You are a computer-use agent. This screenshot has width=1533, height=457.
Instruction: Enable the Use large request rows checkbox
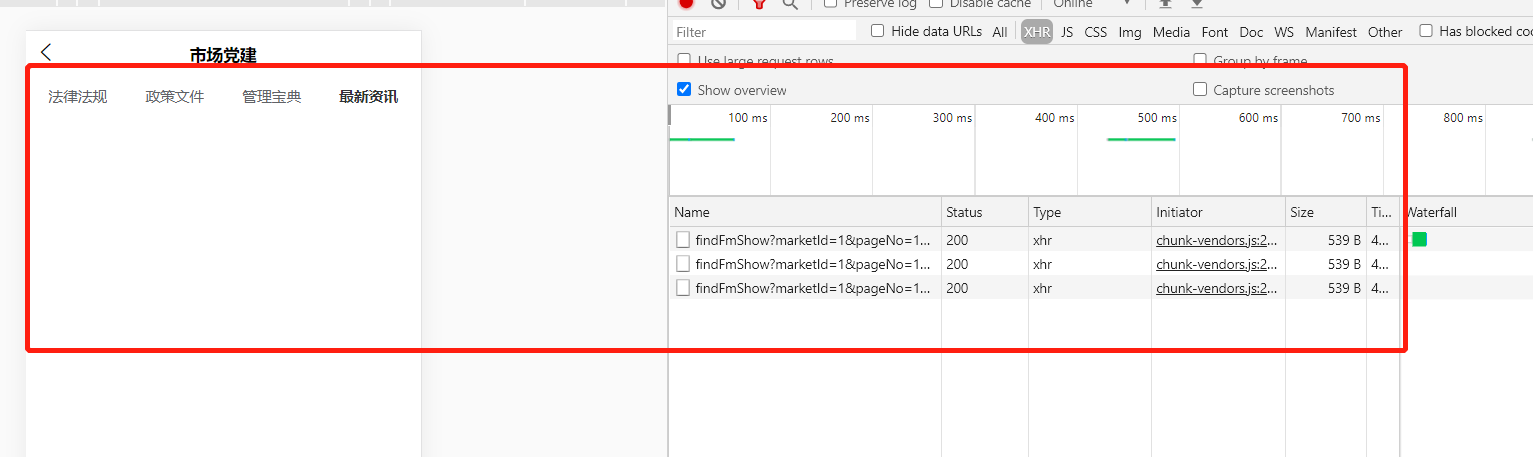tap(684, 60)
